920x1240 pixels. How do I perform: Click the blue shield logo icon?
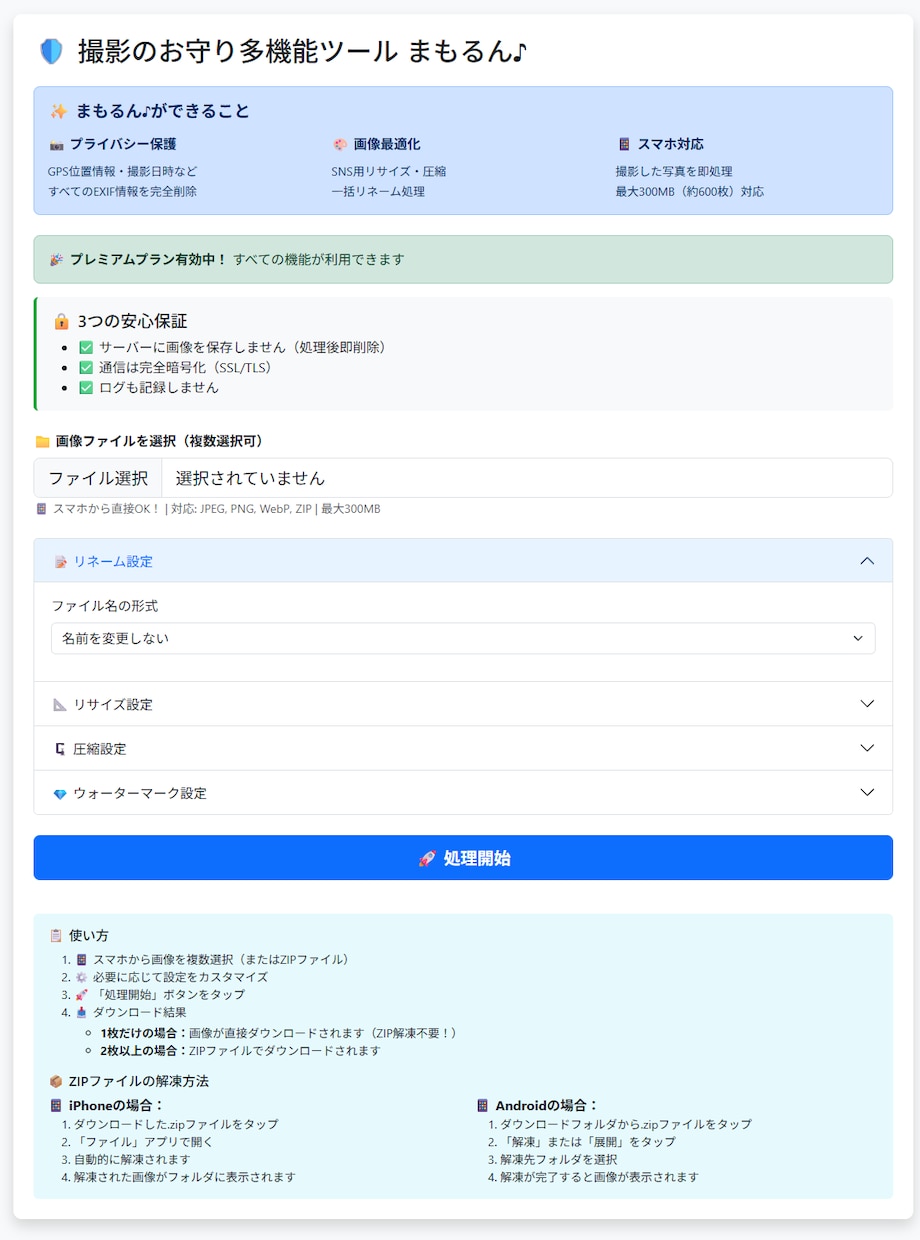(x=51, y=52)
